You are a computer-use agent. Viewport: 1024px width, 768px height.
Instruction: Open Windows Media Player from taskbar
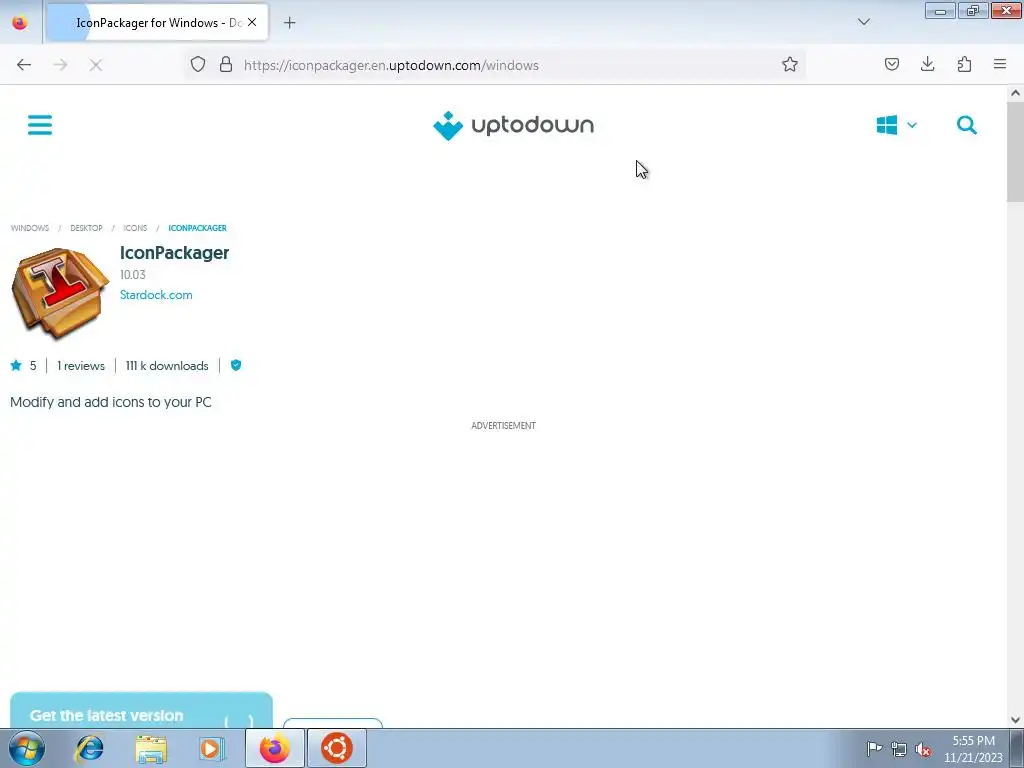(212, 748)
